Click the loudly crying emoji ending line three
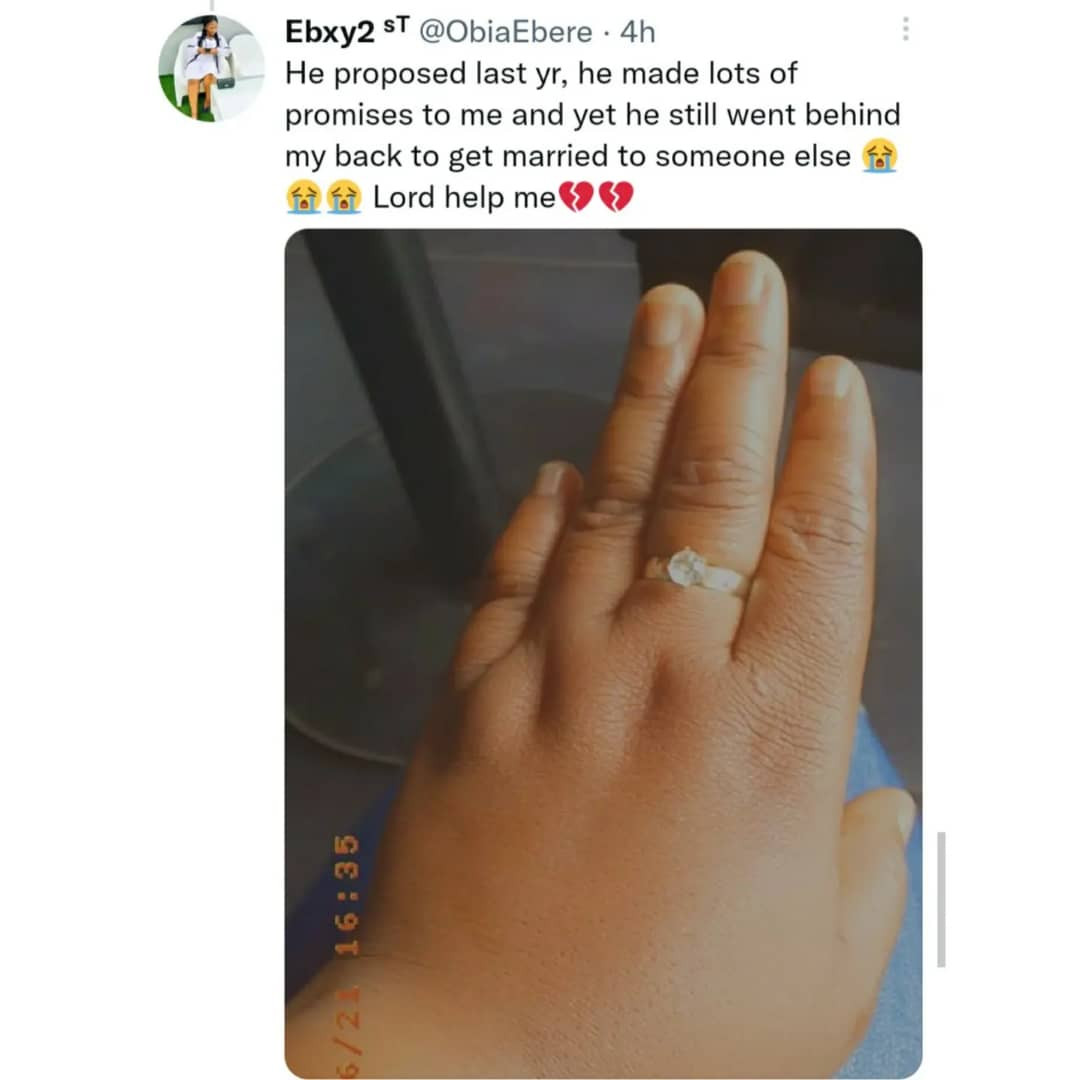This screenshot has height=1080, width=1080. point(880,155)
